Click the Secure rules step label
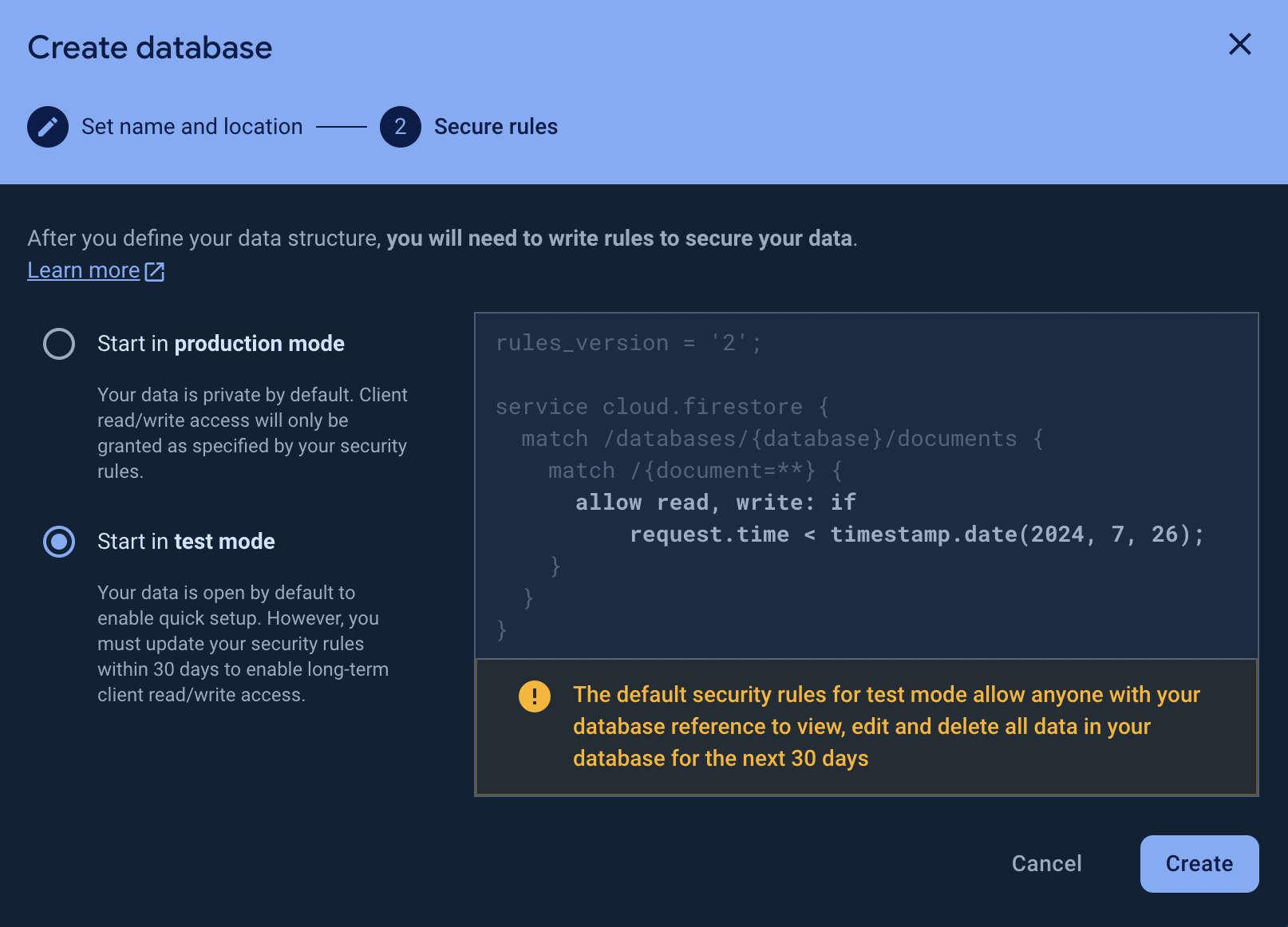1288x927 pixels. 496,127
